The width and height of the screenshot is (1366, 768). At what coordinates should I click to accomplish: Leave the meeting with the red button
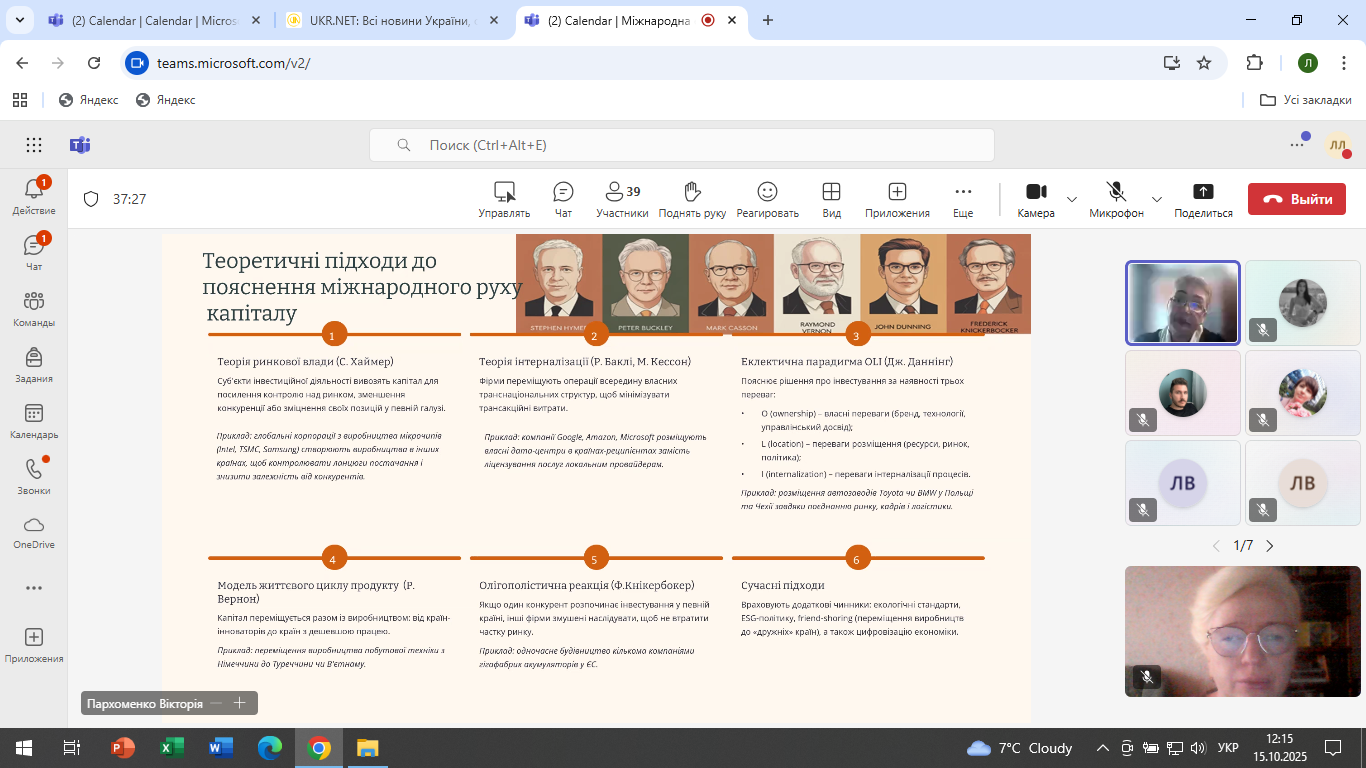pos(1297,199)
